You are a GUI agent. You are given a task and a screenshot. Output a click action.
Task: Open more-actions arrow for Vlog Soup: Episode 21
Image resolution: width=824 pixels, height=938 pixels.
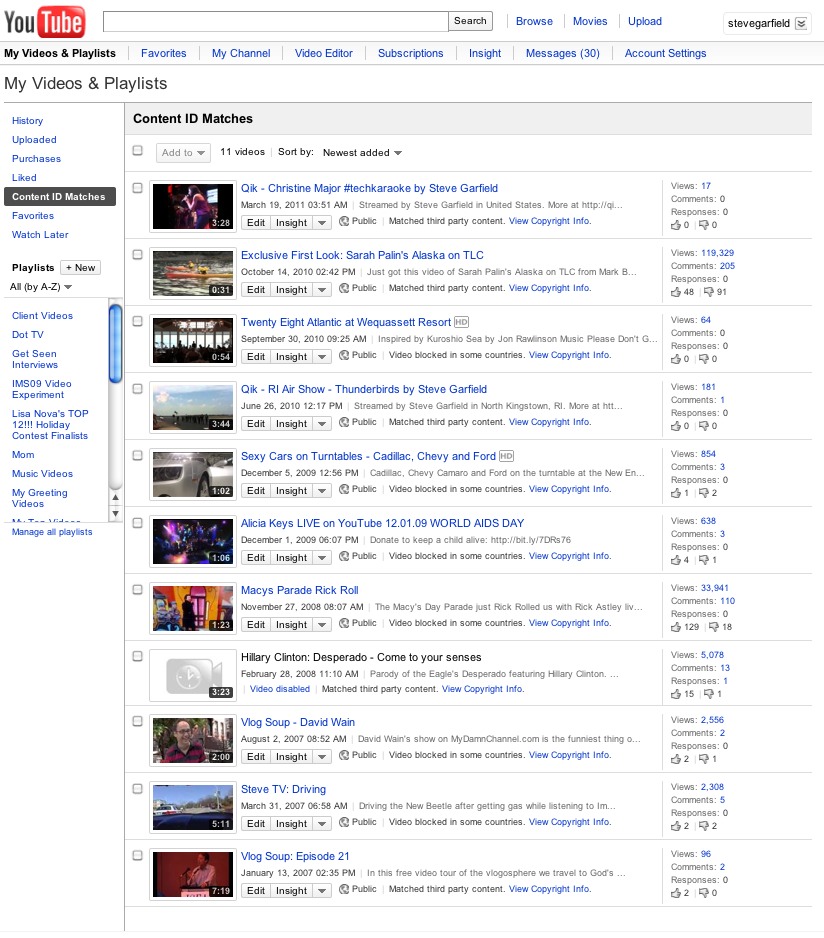tap(322, 891)
